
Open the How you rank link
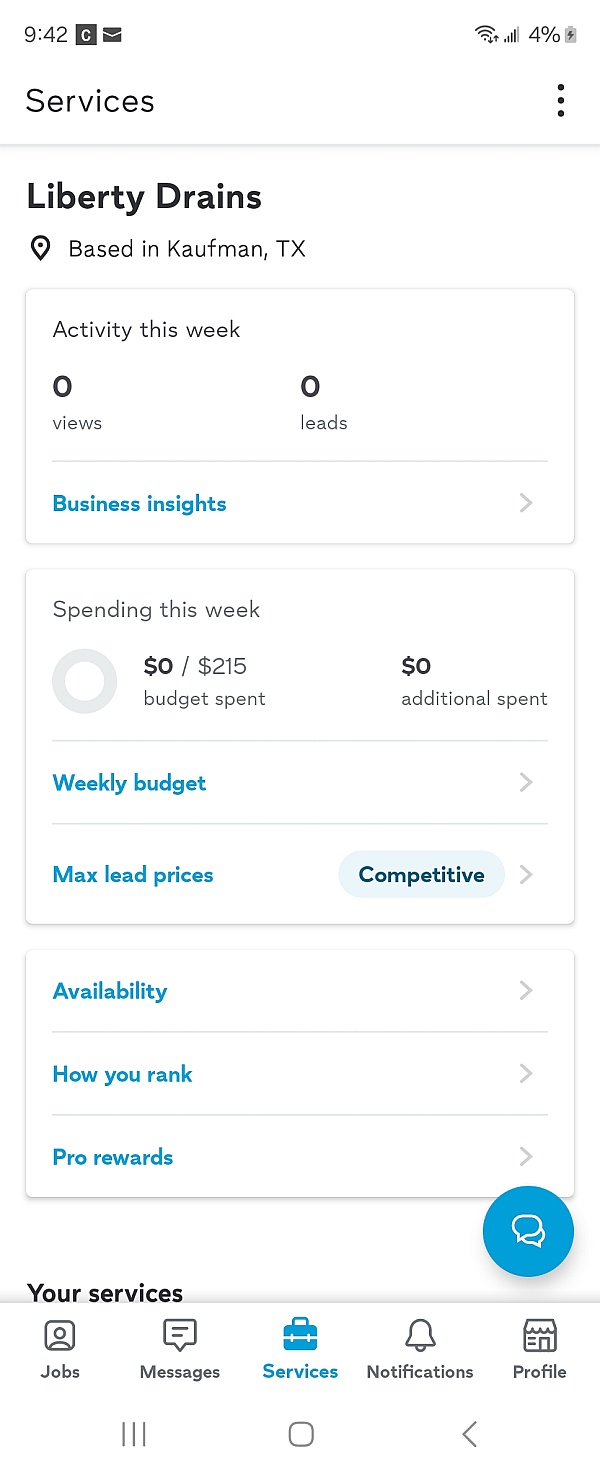pos(122,1074)
